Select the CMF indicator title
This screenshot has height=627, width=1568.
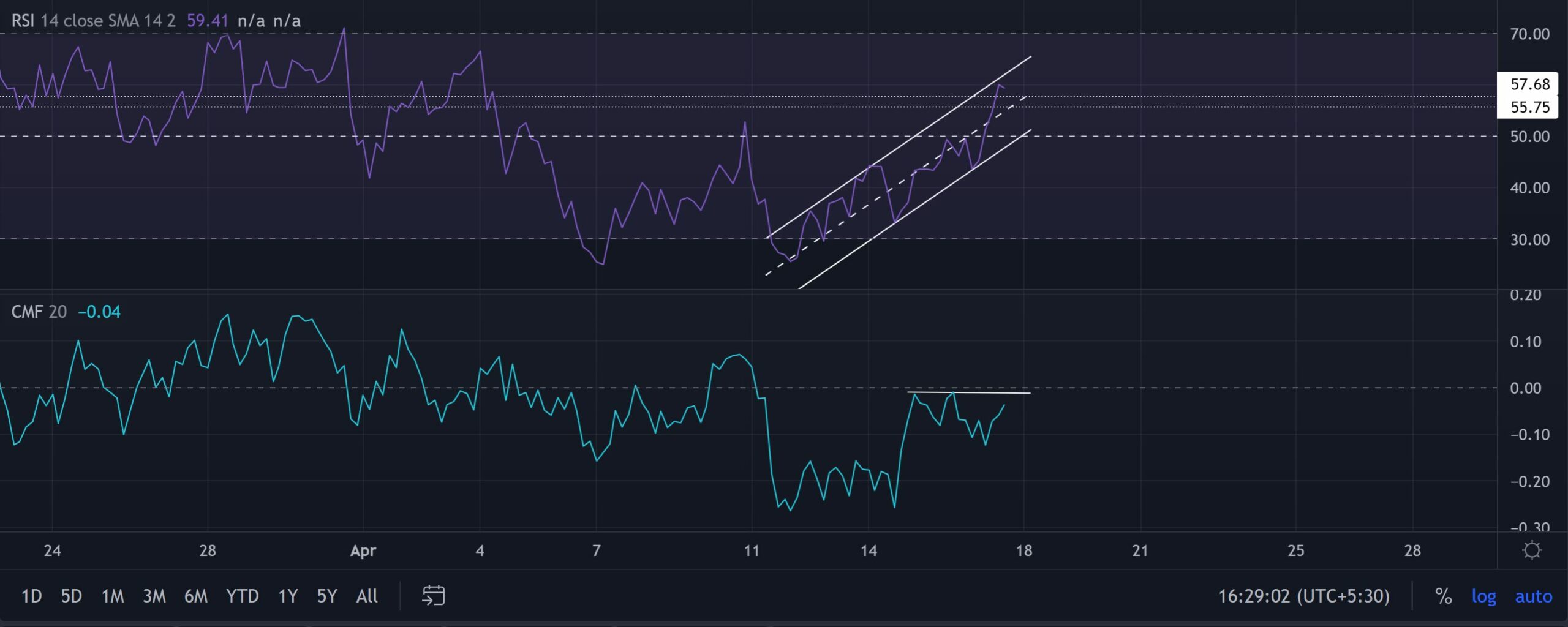[29, 312]
